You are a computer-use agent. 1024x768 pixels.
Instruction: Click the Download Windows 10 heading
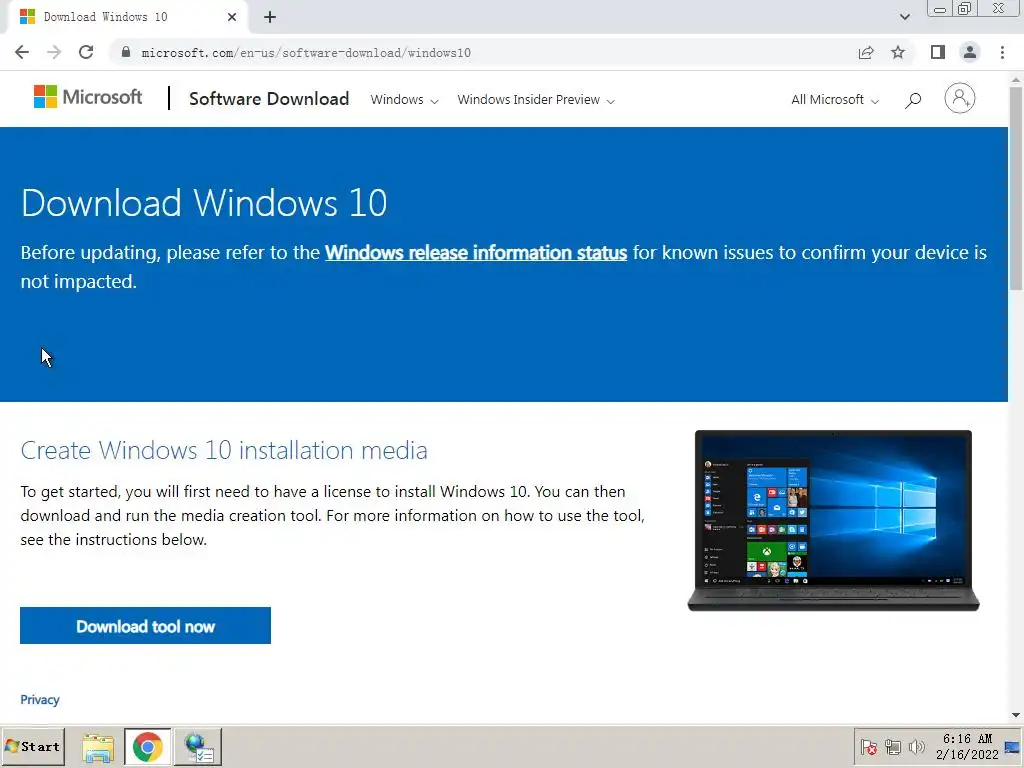coord(204,202)
